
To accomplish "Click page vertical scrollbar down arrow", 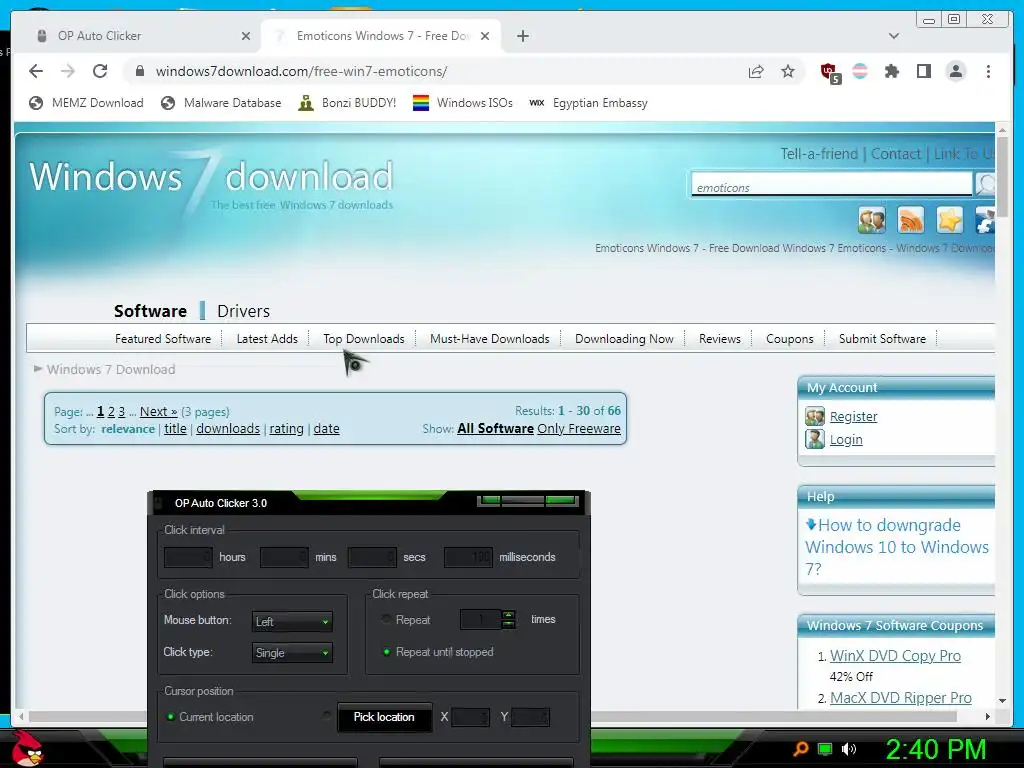I will click(x=1002, y=700).
